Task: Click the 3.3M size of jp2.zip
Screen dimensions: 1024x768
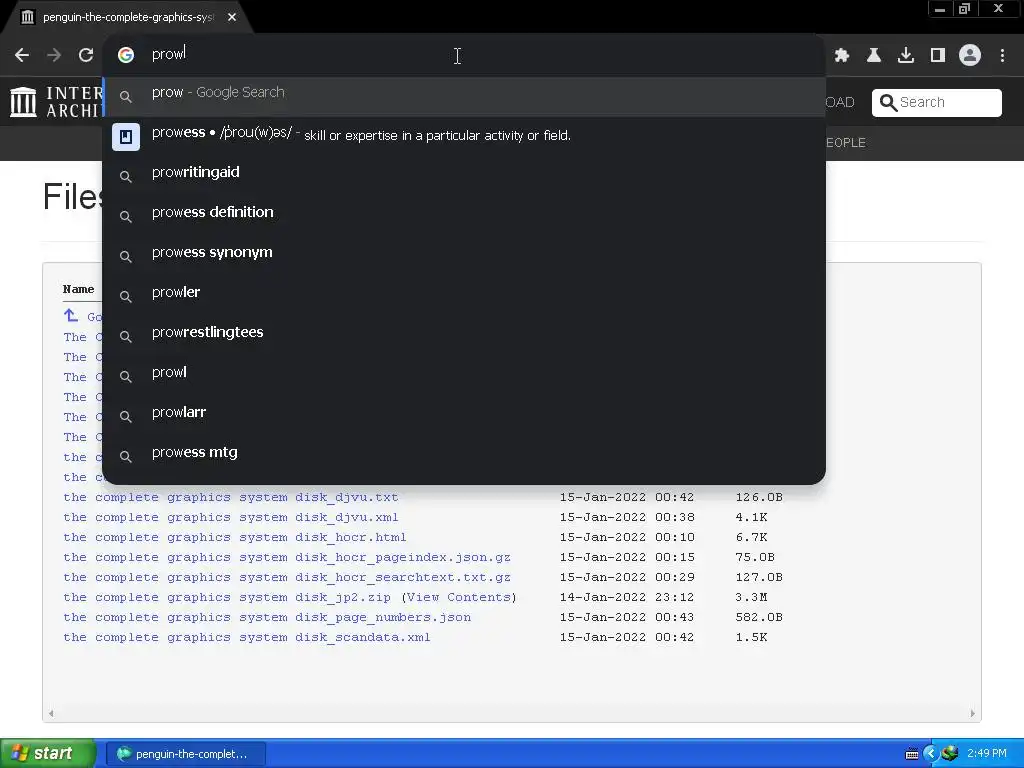Action: point(751,598)
